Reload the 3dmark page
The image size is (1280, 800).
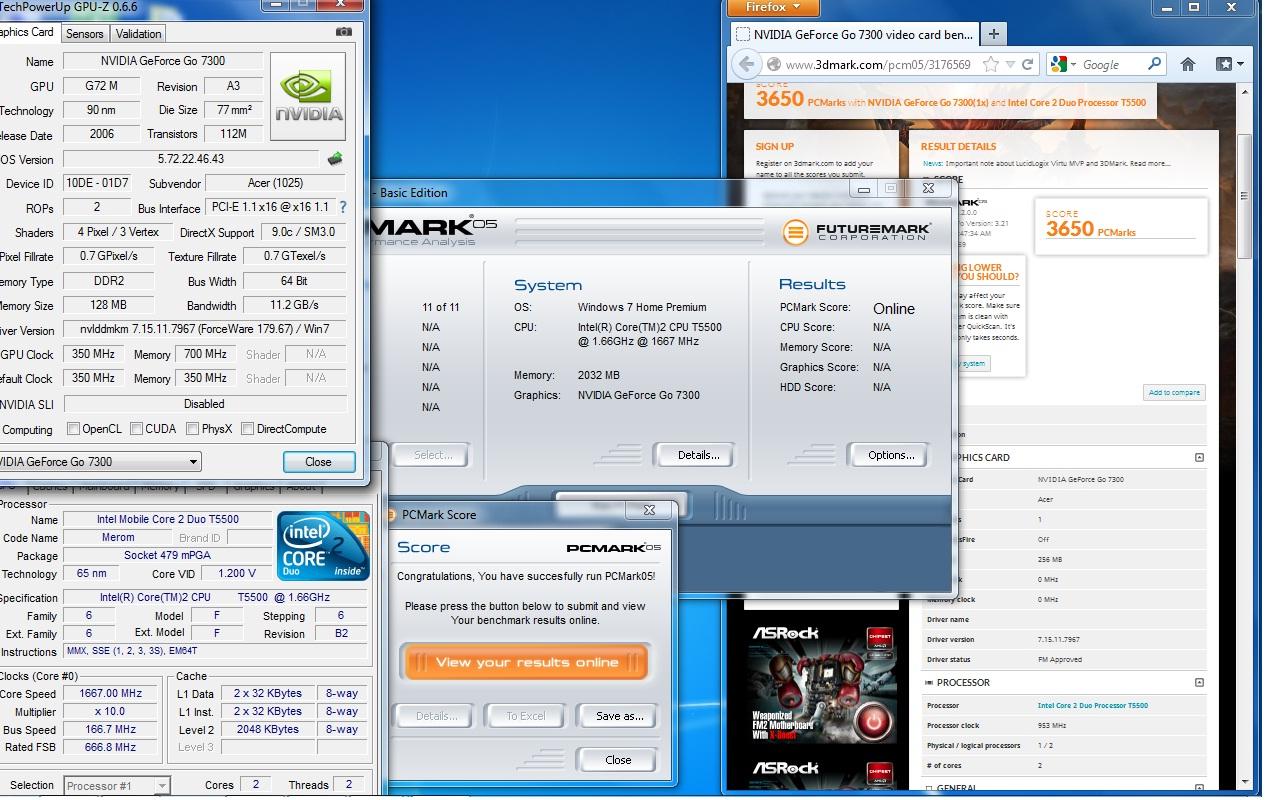(1027, 64)
